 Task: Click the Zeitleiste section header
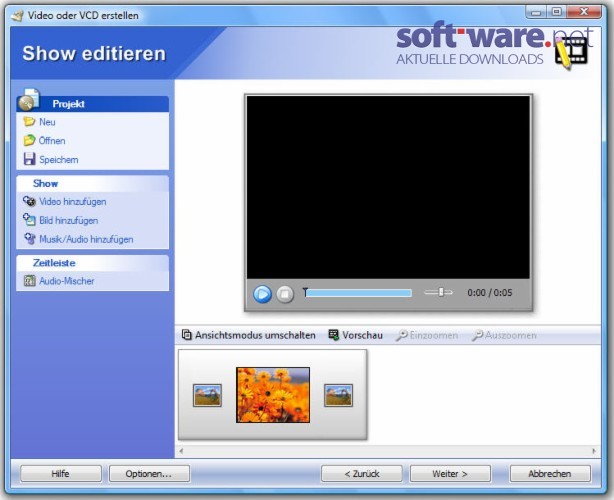pos(93,263)
